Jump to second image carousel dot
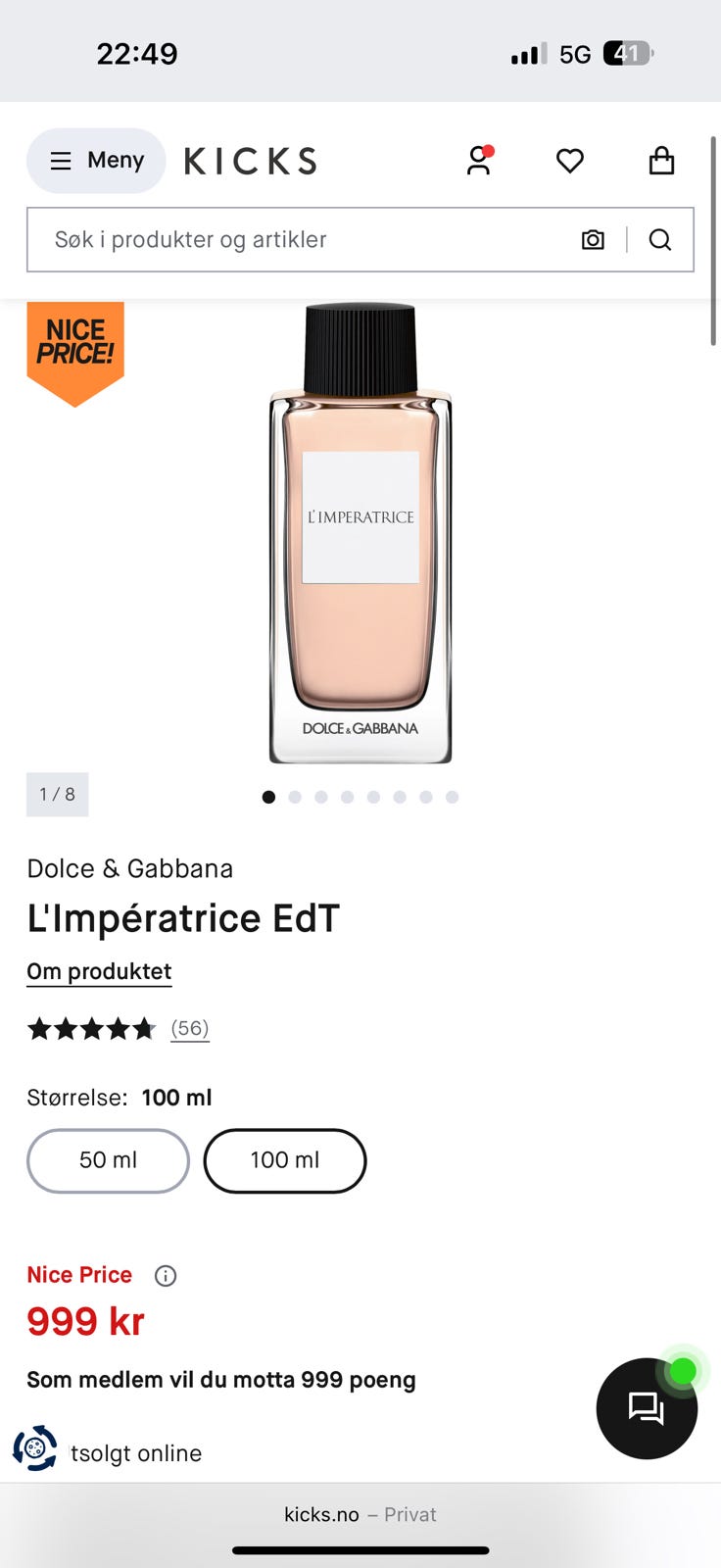721x1568 pixels. (295, 797)
